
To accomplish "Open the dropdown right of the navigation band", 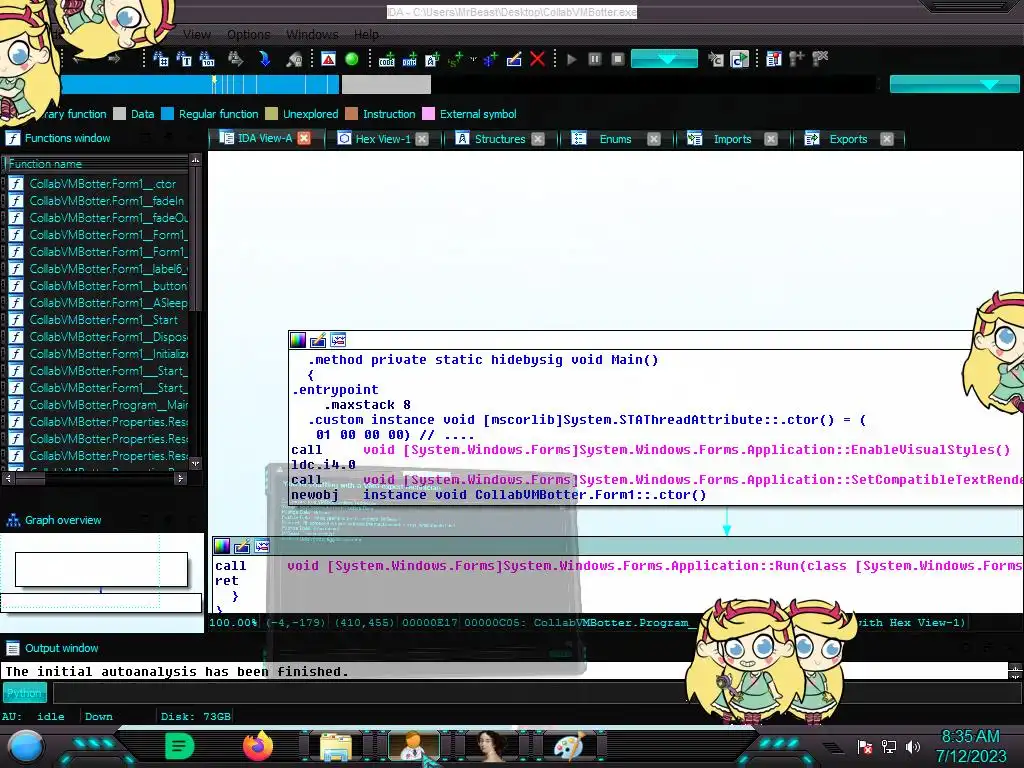I will [x=954, y=84].
